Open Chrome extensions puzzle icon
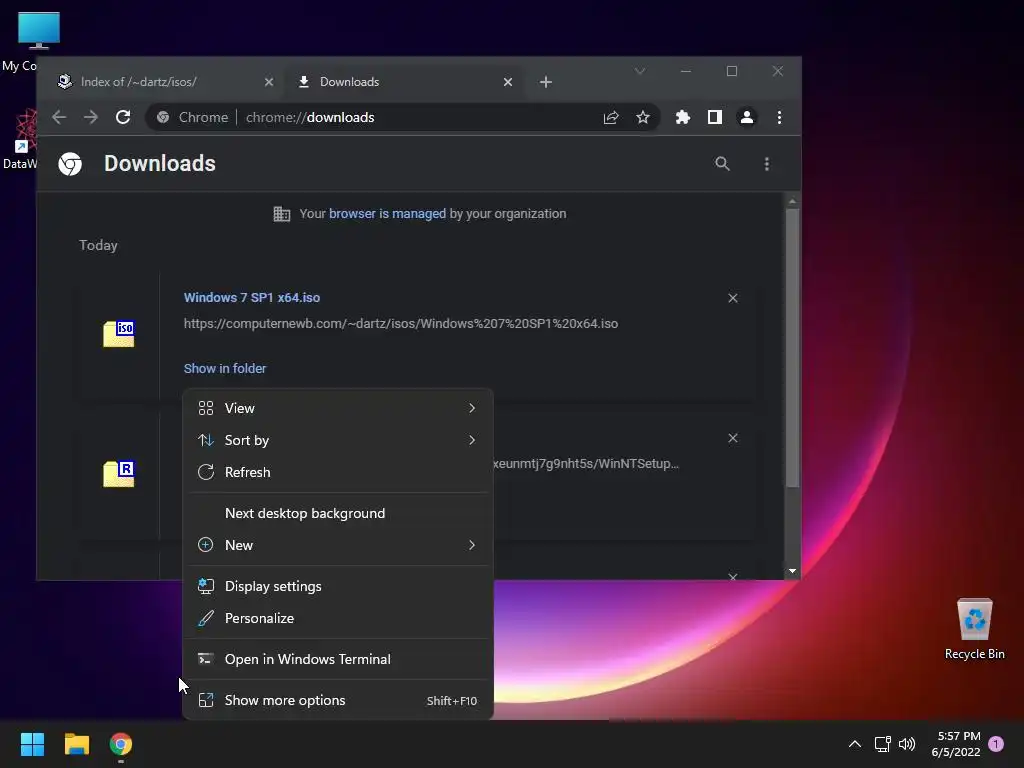Viewport: 1024px width, 768px height. click(682, 118)
